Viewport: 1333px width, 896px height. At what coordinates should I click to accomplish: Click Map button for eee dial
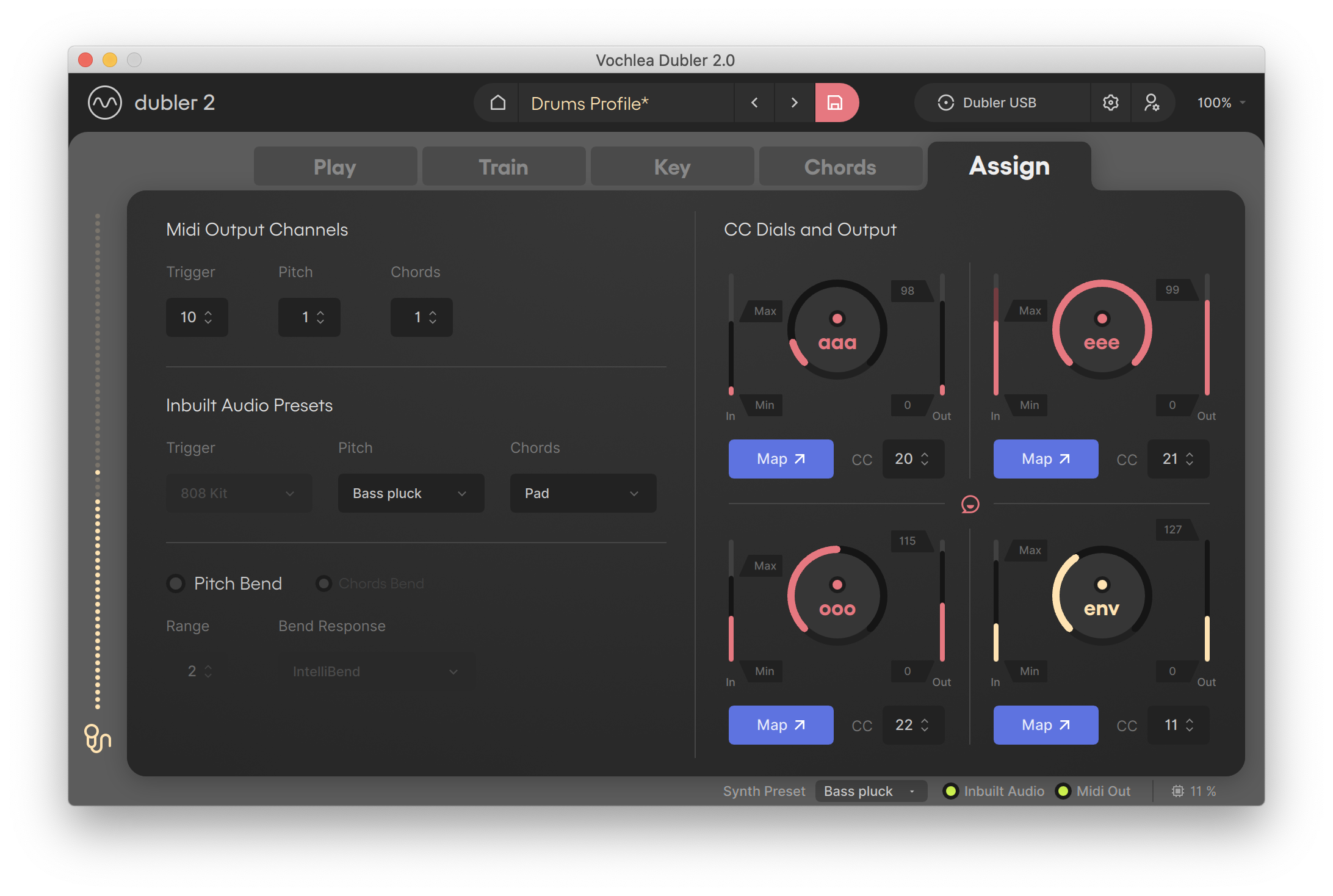click(1046, 459)
